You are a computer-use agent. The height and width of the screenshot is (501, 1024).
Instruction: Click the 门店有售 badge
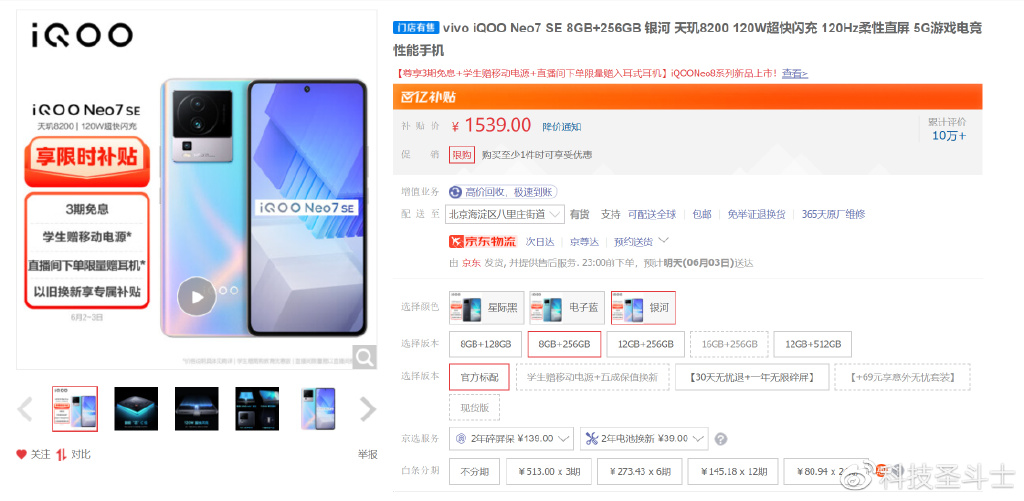[x=415, y=27]
